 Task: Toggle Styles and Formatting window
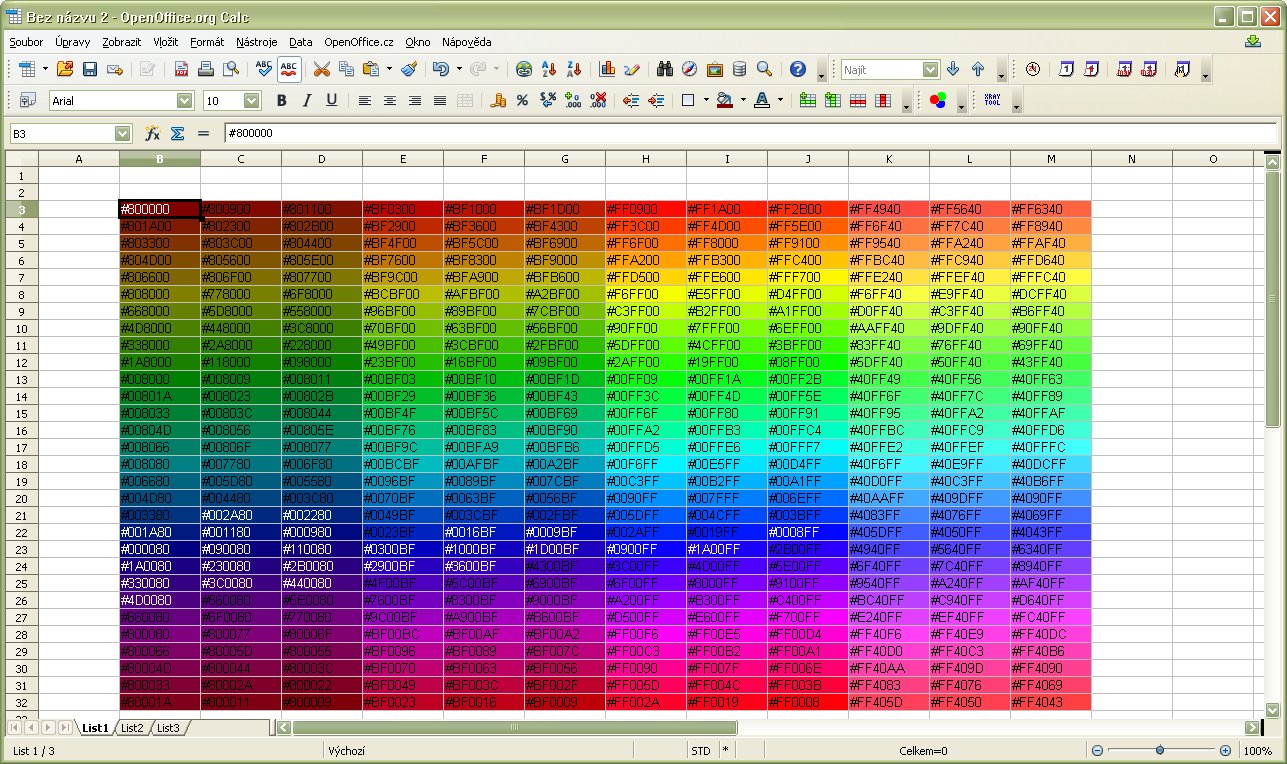(28, 100)
